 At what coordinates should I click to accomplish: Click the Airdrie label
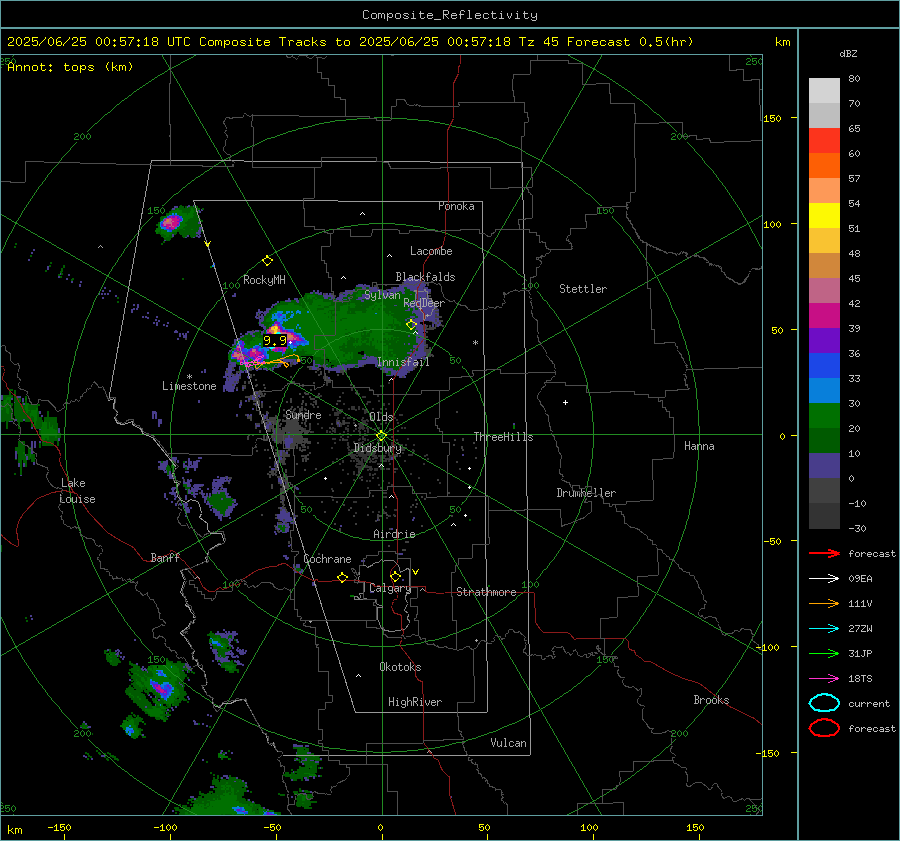pos(394,534)
